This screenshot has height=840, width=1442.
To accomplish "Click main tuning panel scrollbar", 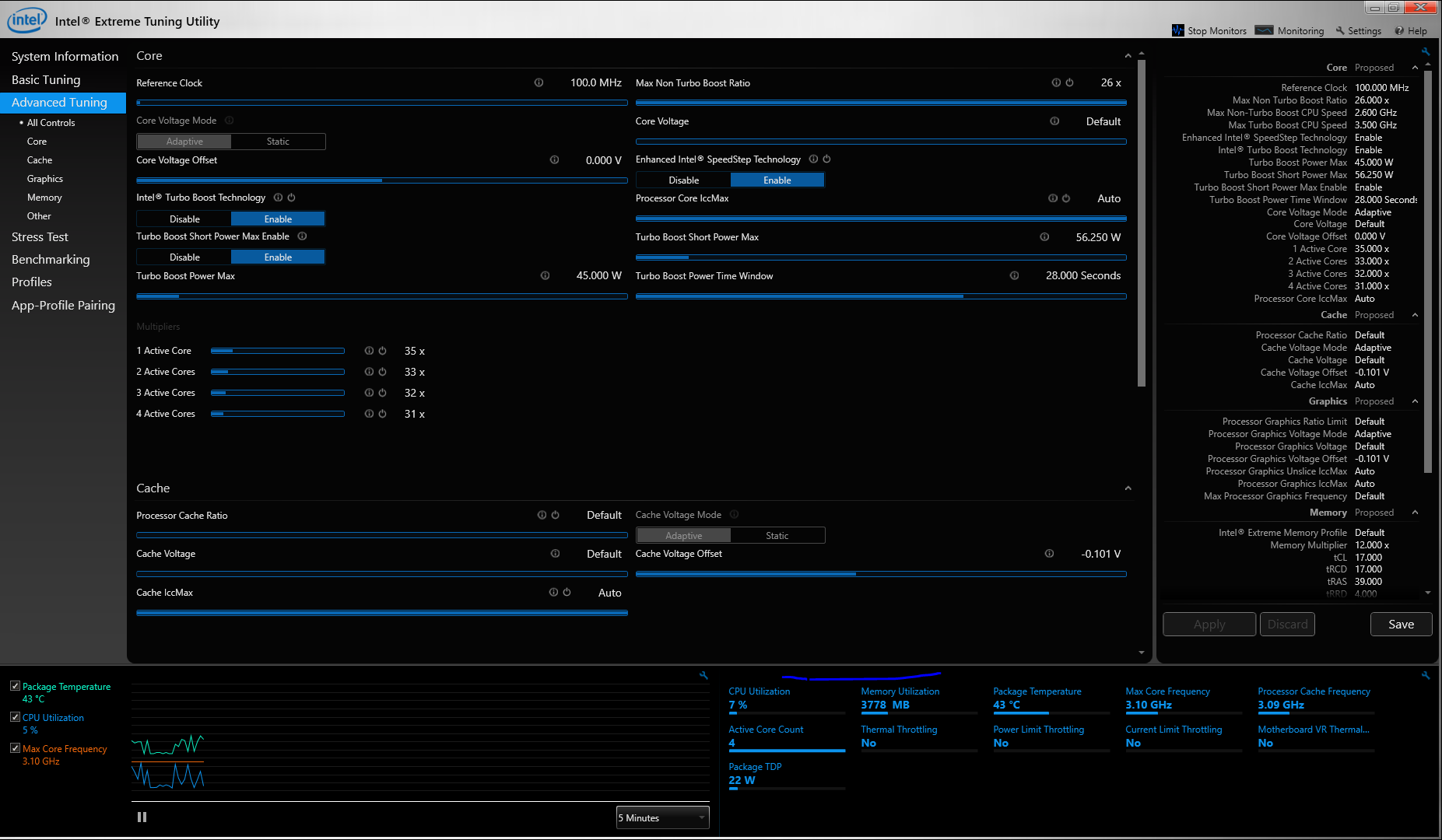I will pyautogui.click(x=1142, y=223).
